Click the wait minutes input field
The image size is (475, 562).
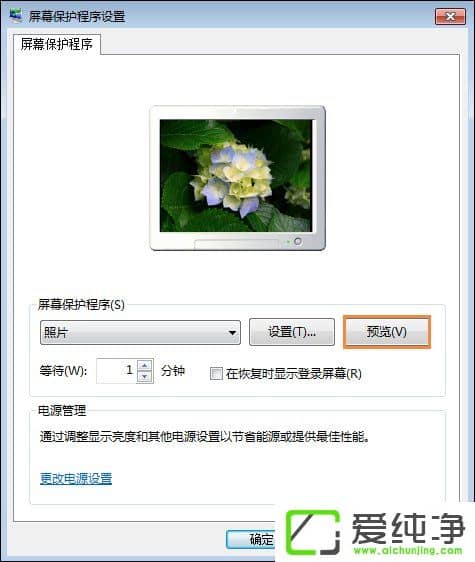tap(117, 371)
